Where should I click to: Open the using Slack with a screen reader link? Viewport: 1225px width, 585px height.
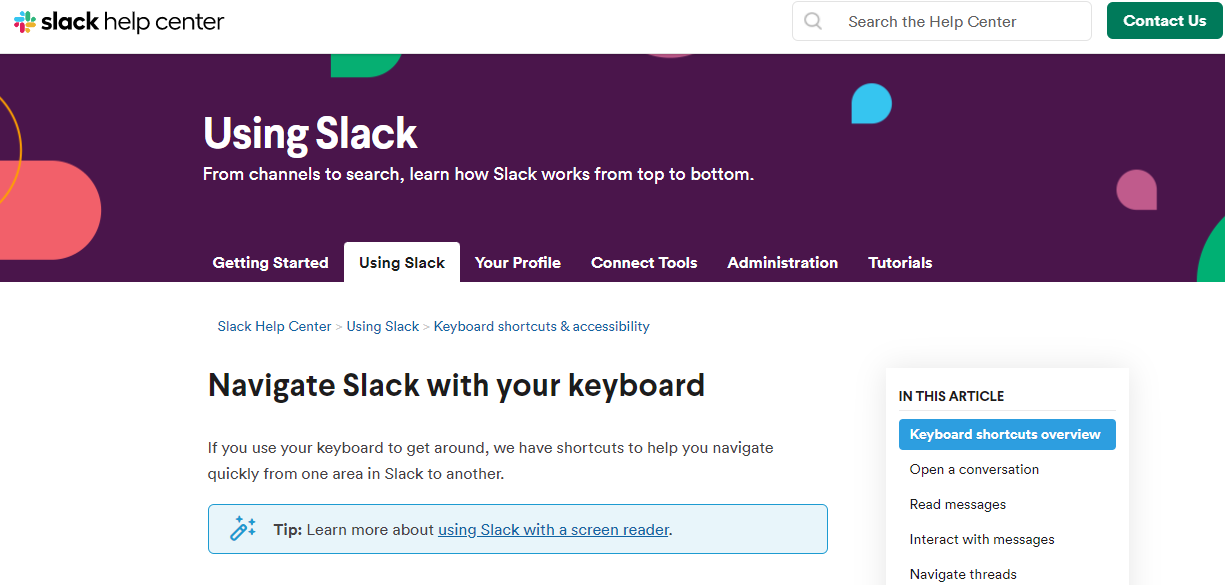coord(553,530)
